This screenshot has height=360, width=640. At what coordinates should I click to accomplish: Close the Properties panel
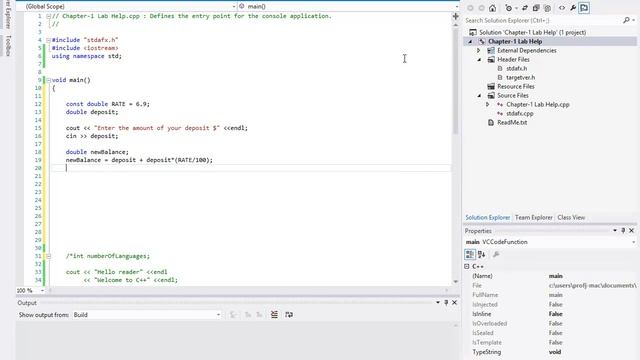[631, 231]
